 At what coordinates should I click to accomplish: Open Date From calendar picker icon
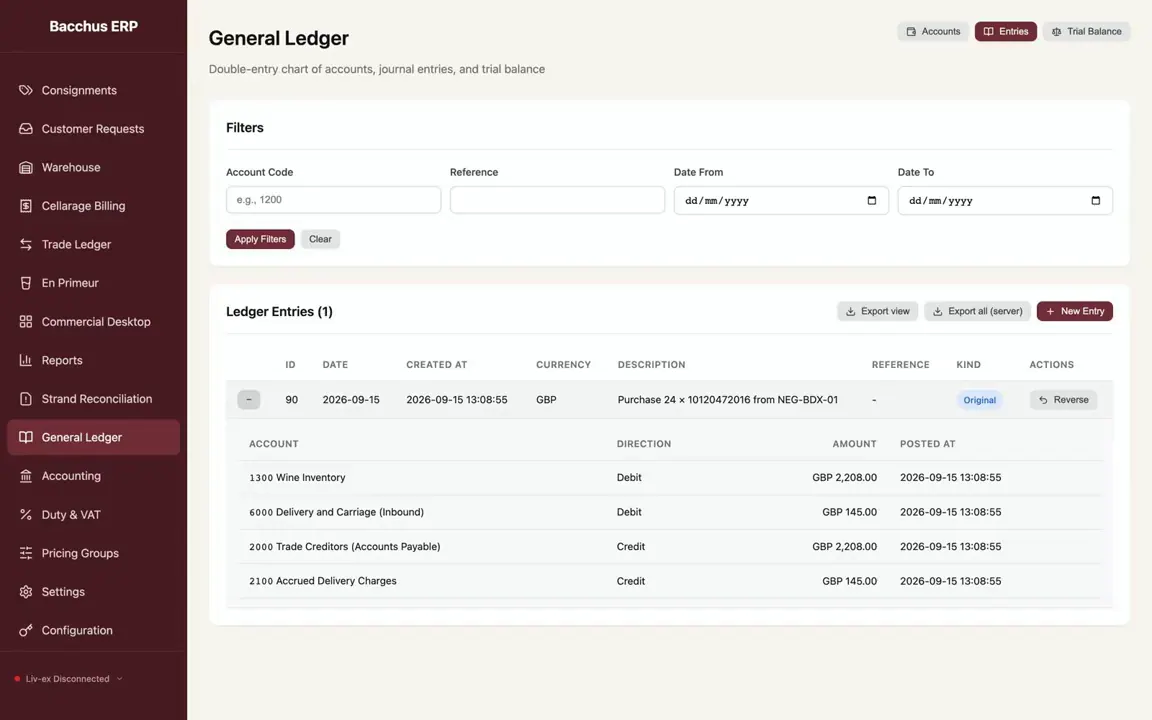pos(872,201)
